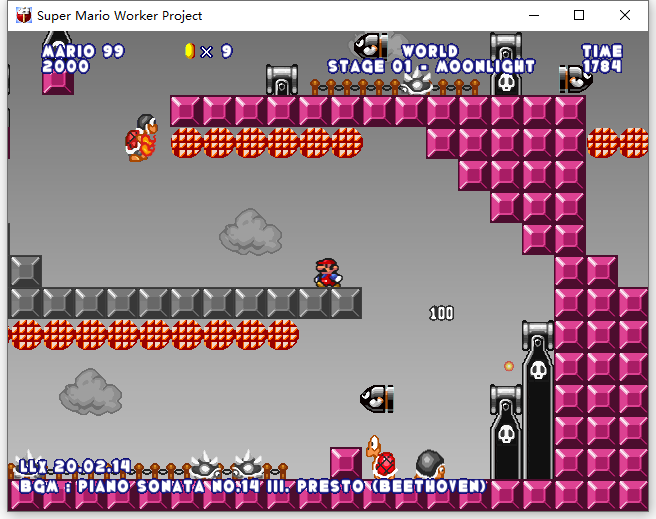
Task: Click the STAGE 01 - MOONLIGHT label
Action: [x=431, y=66]
